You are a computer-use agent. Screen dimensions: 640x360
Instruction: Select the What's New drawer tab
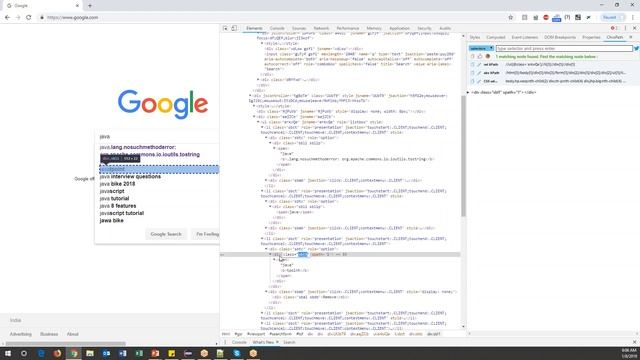(x=263, y=342)
